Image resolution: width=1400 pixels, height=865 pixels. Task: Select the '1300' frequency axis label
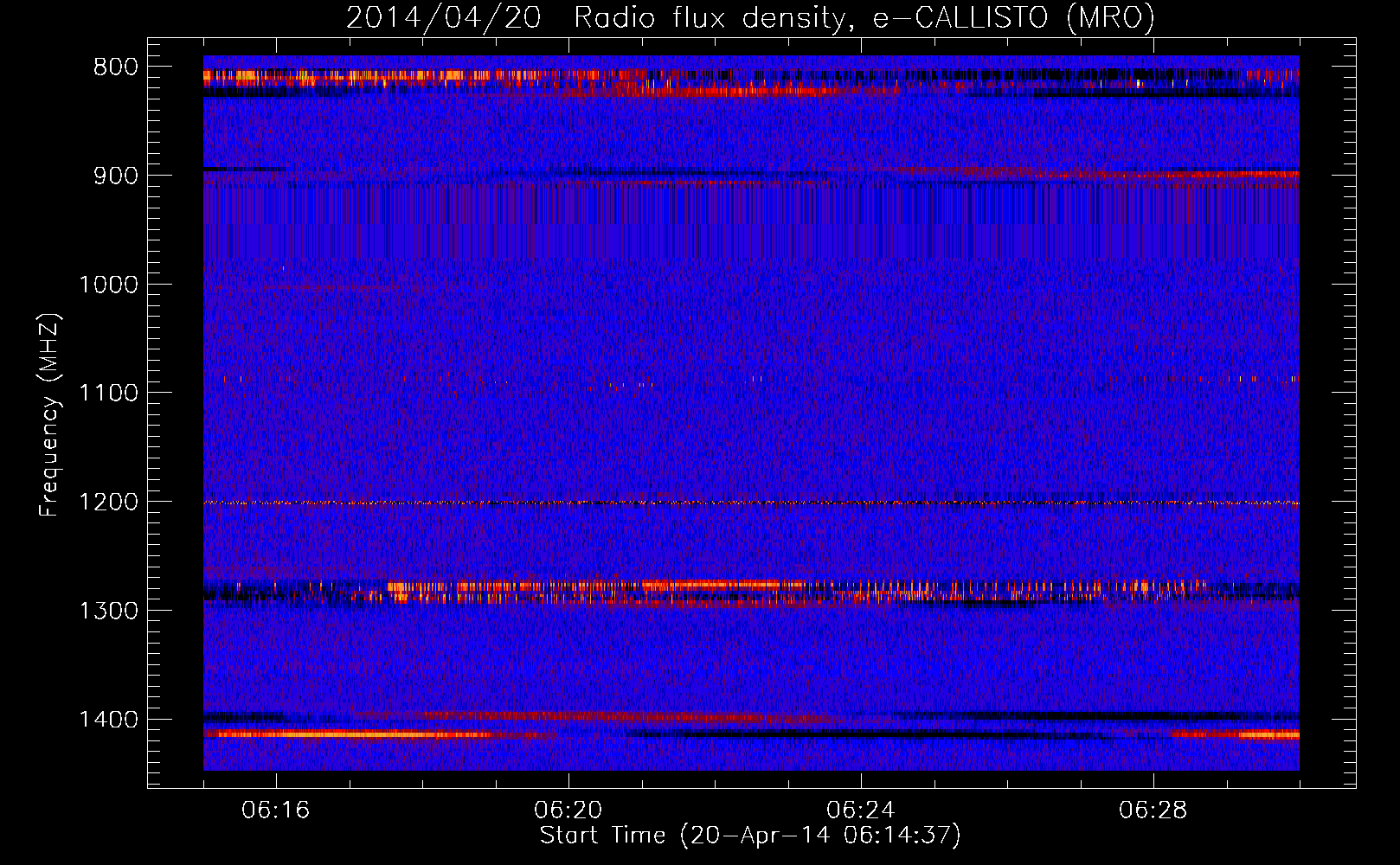click(108, 612)
